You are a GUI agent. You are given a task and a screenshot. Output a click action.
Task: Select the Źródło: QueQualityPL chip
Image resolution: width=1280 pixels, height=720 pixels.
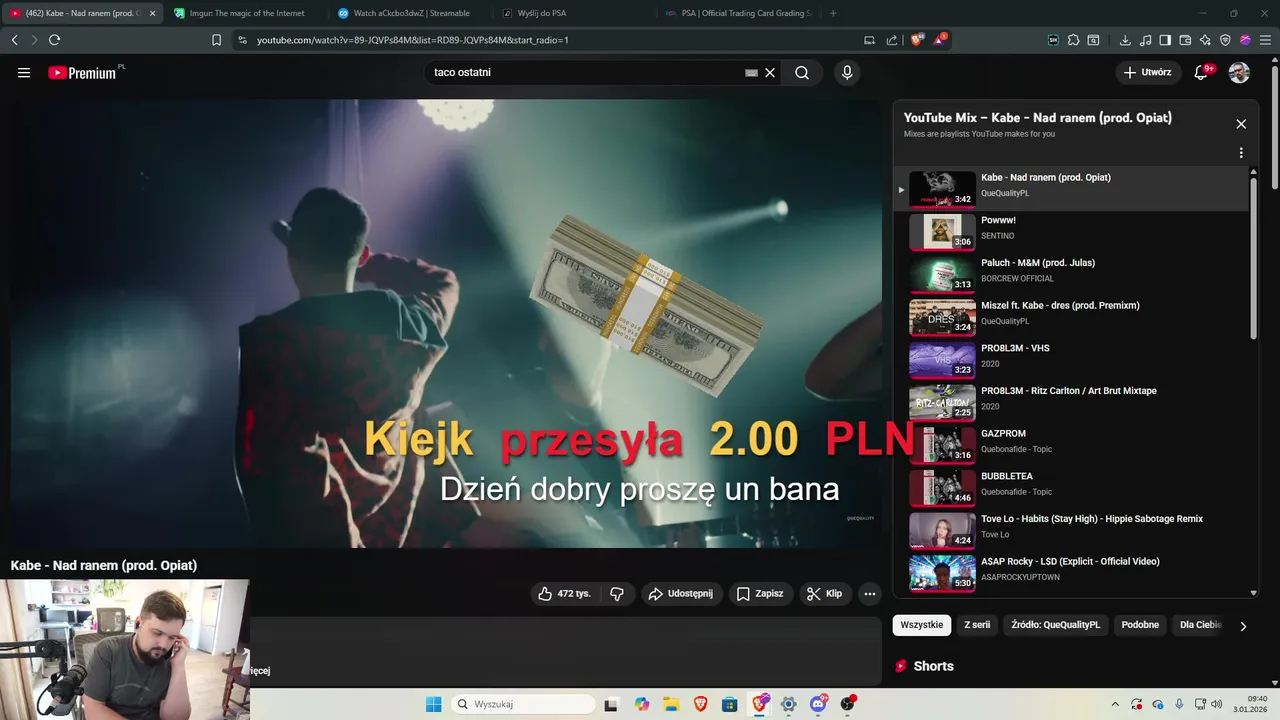click(x=1055, y=625)
